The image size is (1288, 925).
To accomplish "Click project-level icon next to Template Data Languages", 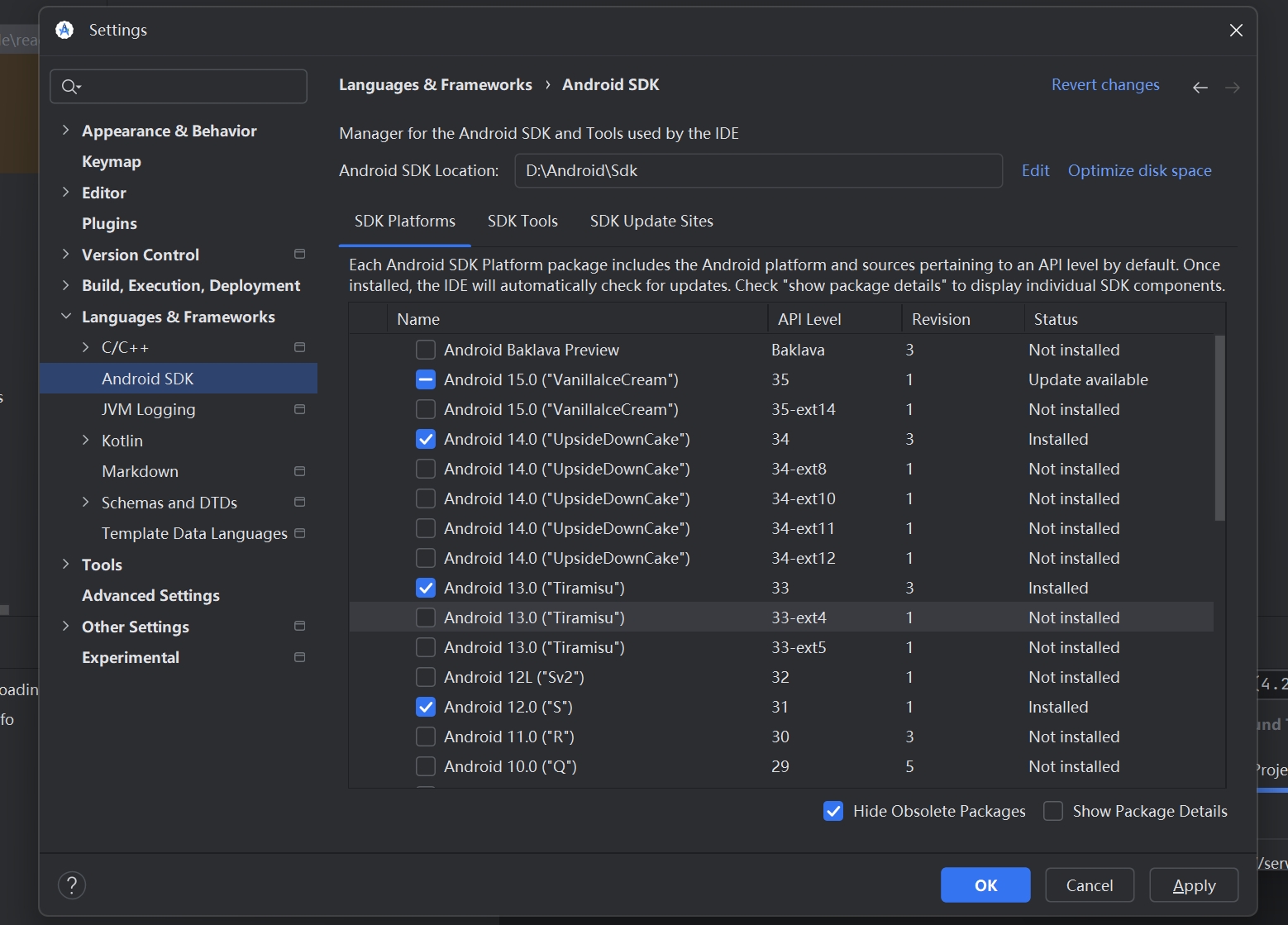I will [x=299, y=533].
